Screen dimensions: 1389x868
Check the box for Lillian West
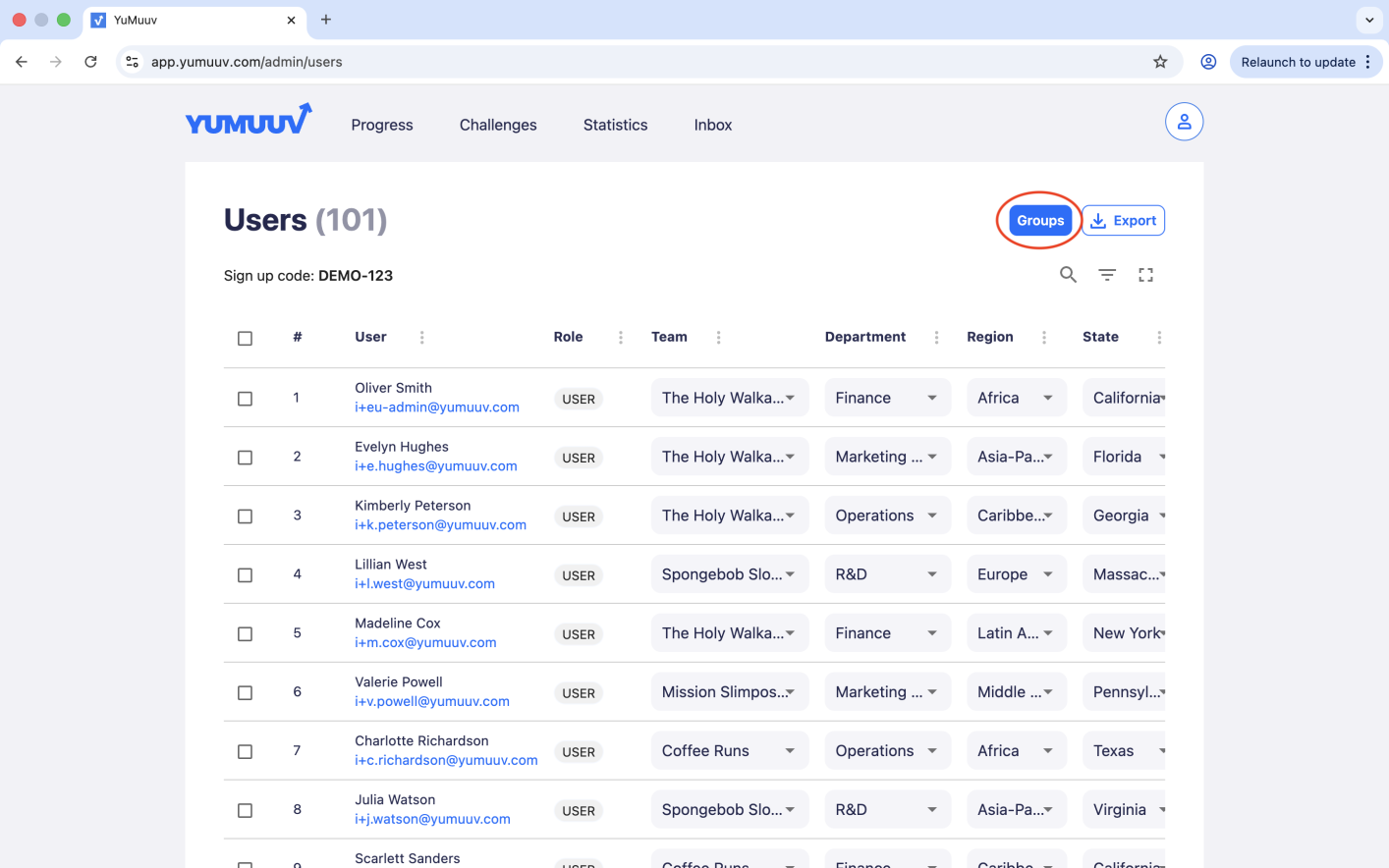(246, 575)
